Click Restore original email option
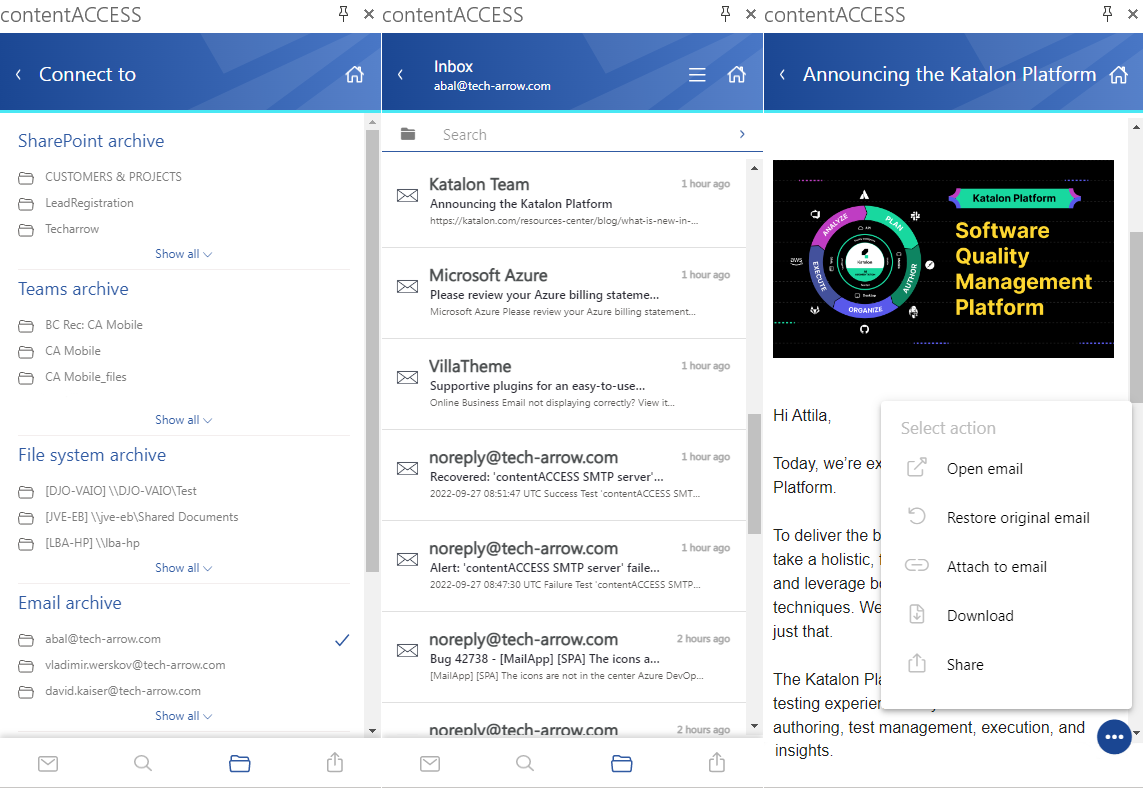 [x=1018, y=517]
